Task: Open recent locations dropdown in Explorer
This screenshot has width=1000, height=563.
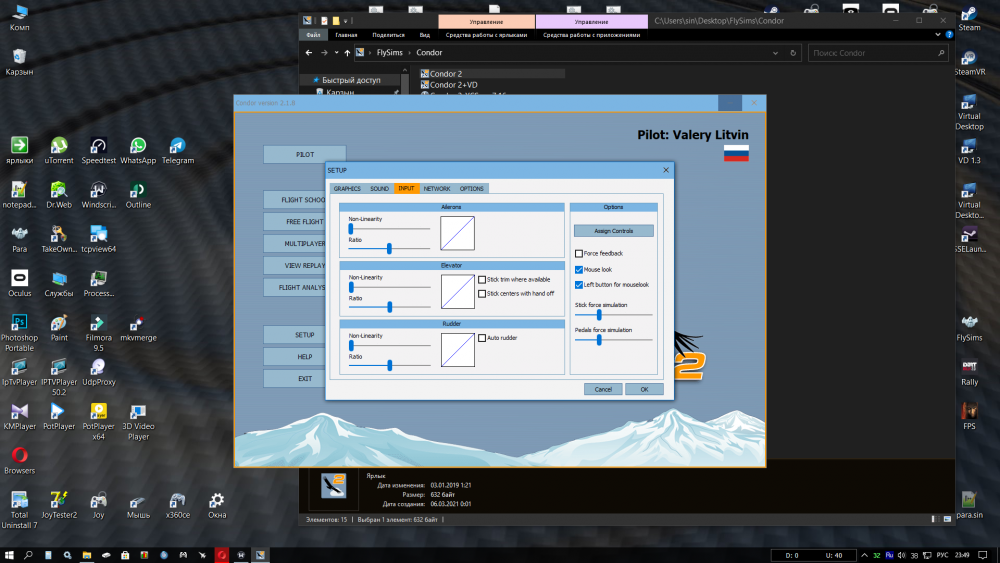Action: 336,53
